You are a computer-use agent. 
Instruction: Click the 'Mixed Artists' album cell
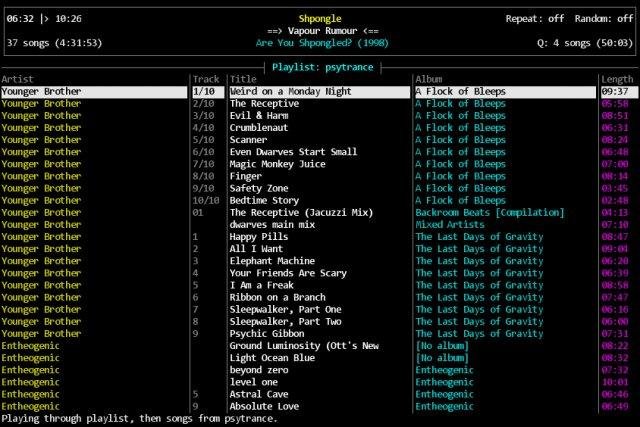coord(450,225)
